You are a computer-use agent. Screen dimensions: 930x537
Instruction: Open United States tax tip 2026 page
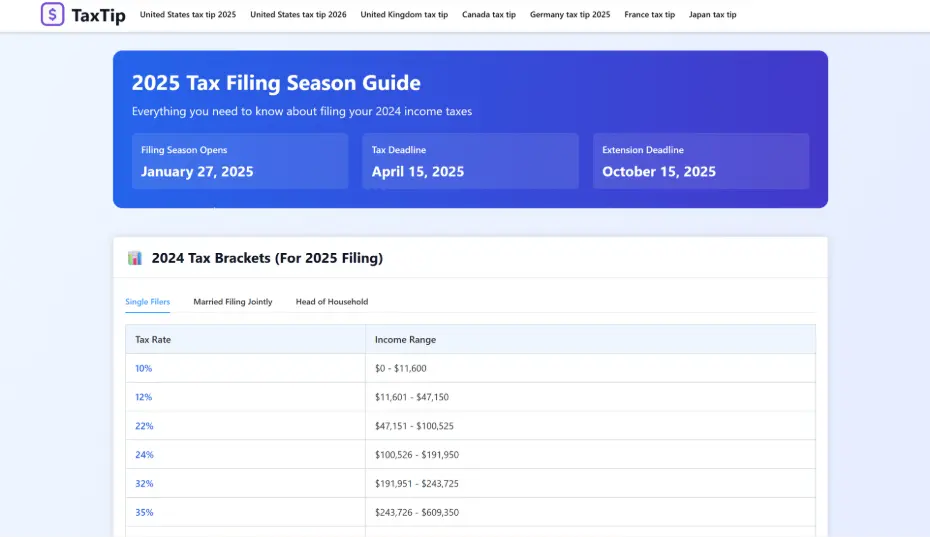pyautogui.click(x=298, y=15)
